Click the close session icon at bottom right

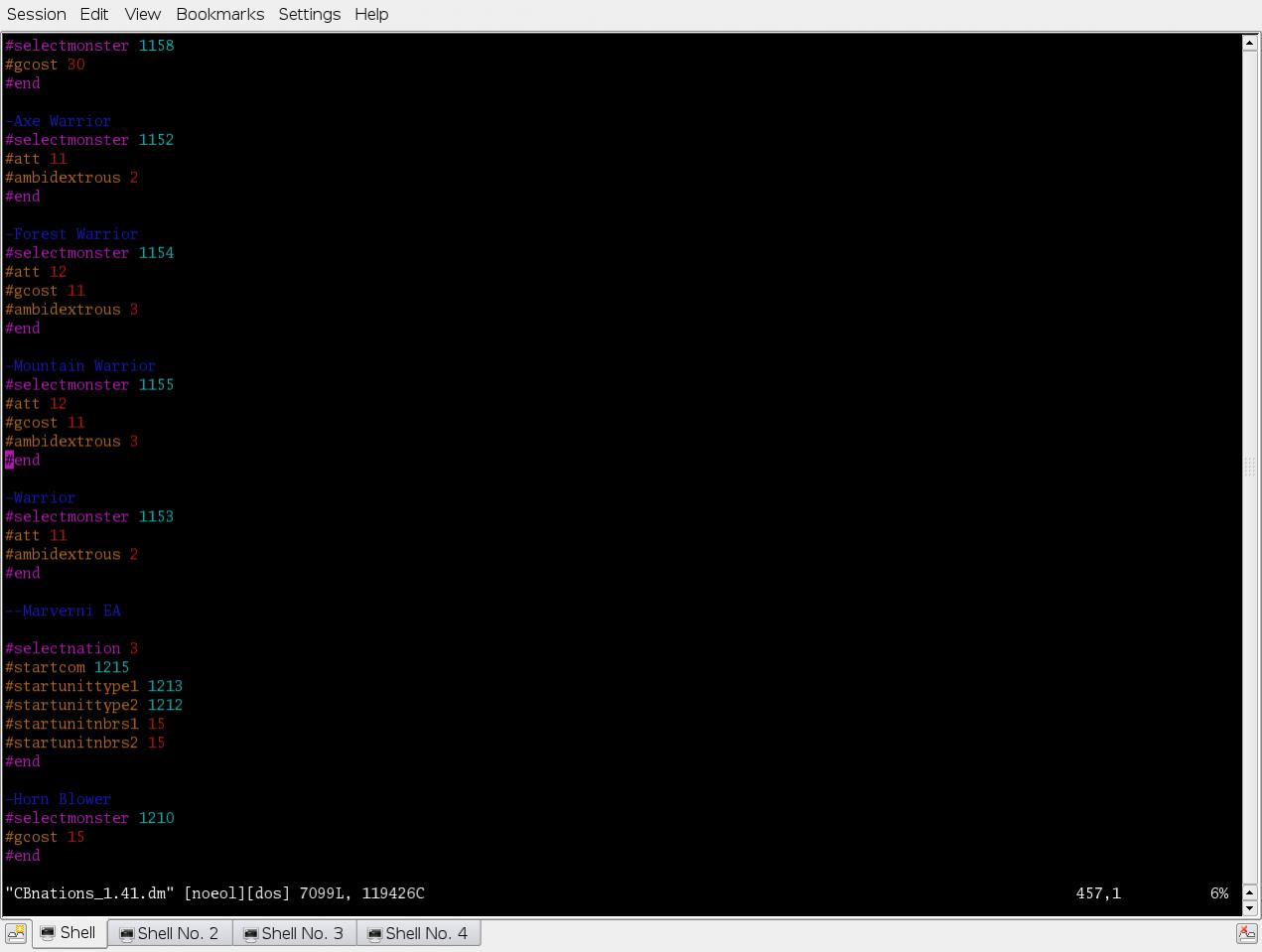[x=1246, y=933]
